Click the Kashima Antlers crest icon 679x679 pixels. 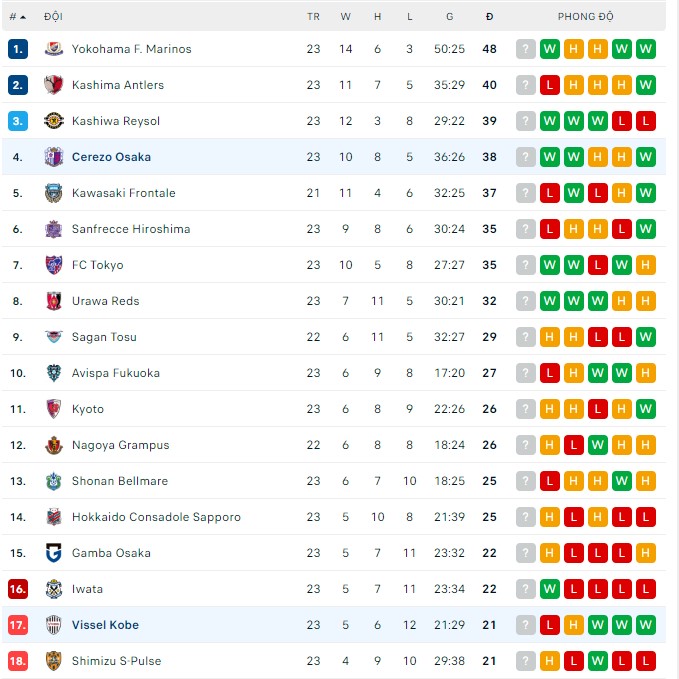tap(54, 85)
